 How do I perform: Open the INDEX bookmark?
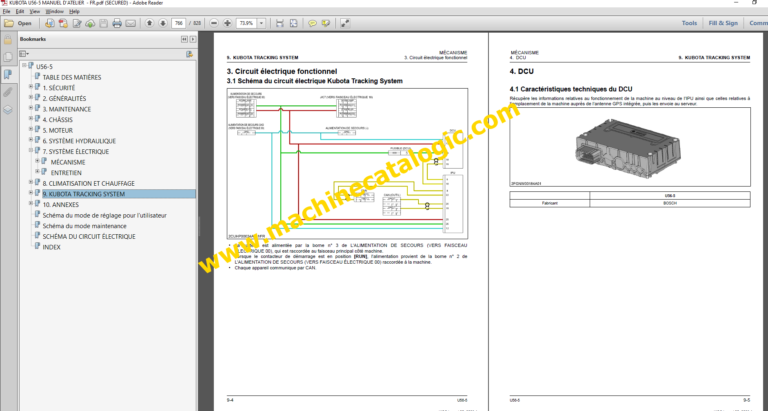coord(51,247)
